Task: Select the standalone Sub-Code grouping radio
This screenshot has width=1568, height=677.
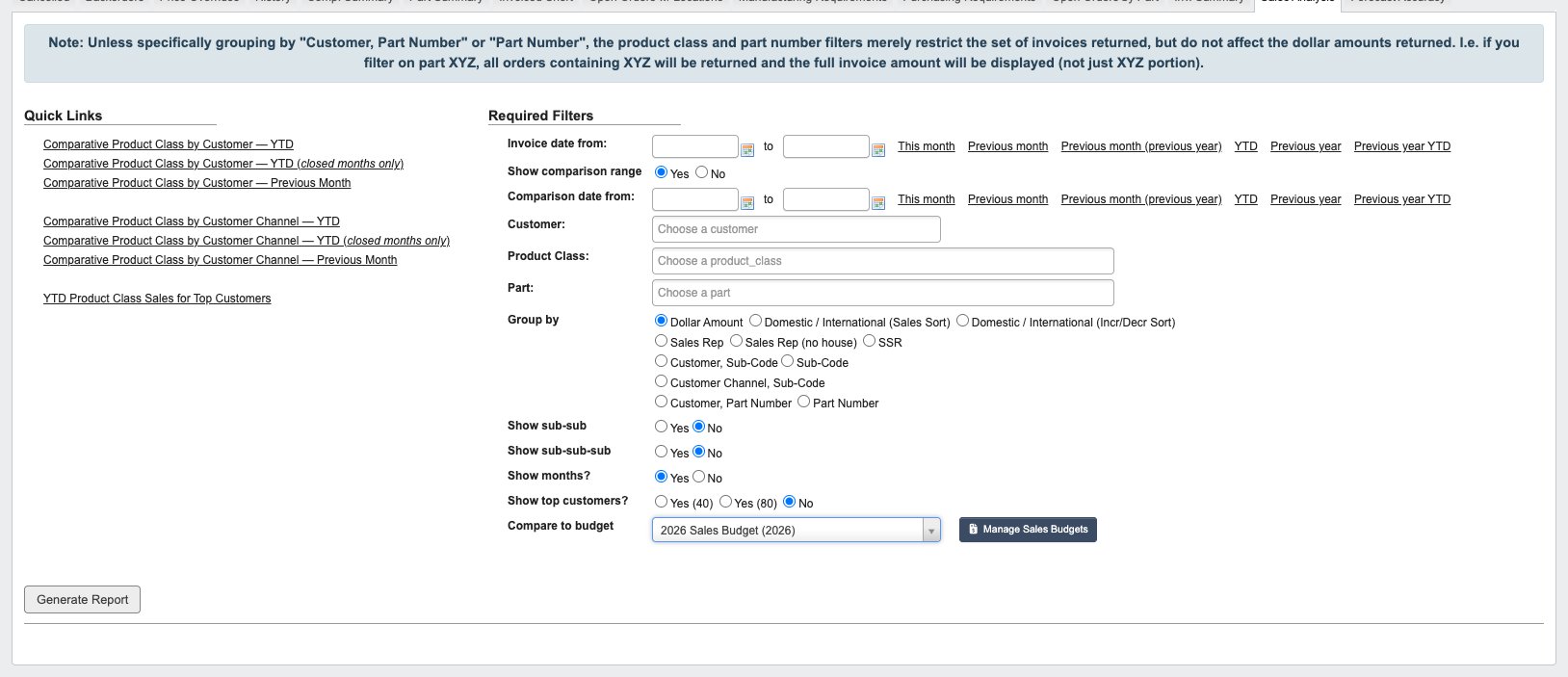Action: [x=787, y=361]
